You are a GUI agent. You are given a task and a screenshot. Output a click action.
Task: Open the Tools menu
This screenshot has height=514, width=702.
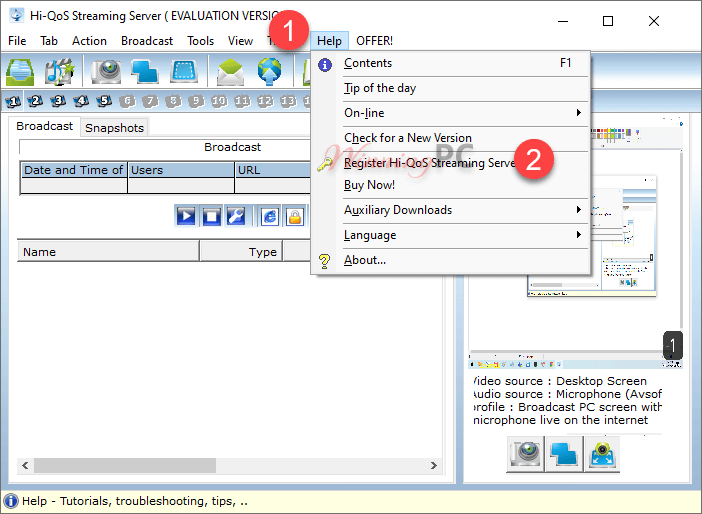point(200,41)
